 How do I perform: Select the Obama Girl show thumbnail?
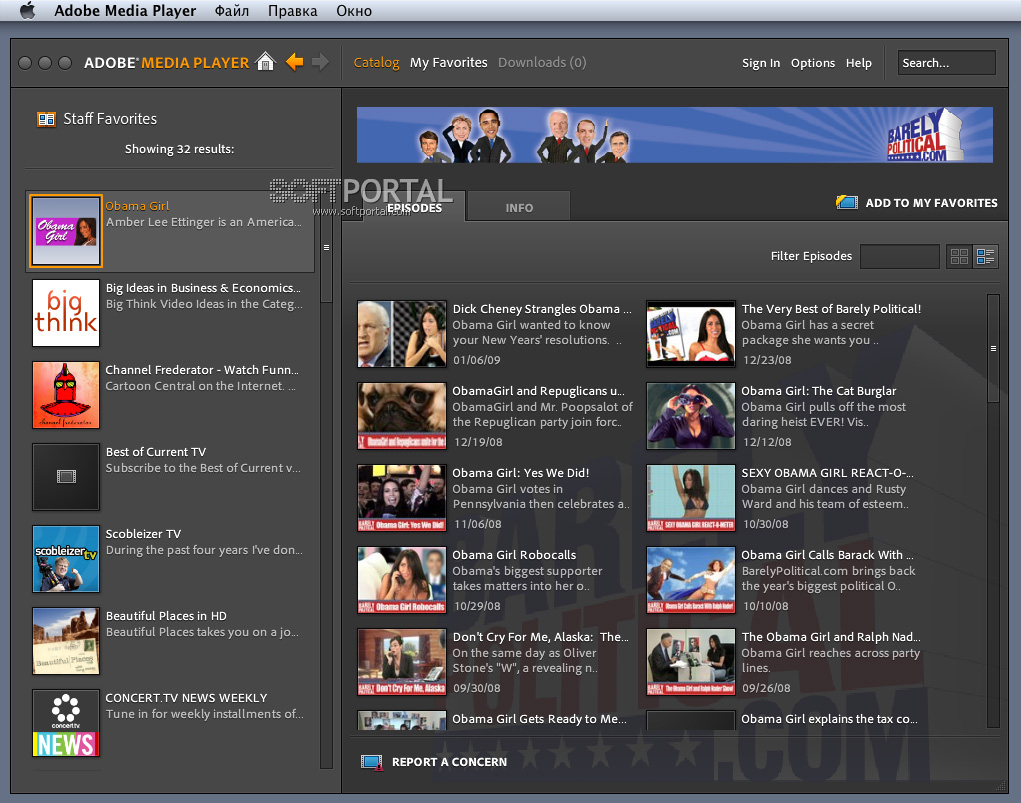tap(66, 231)
